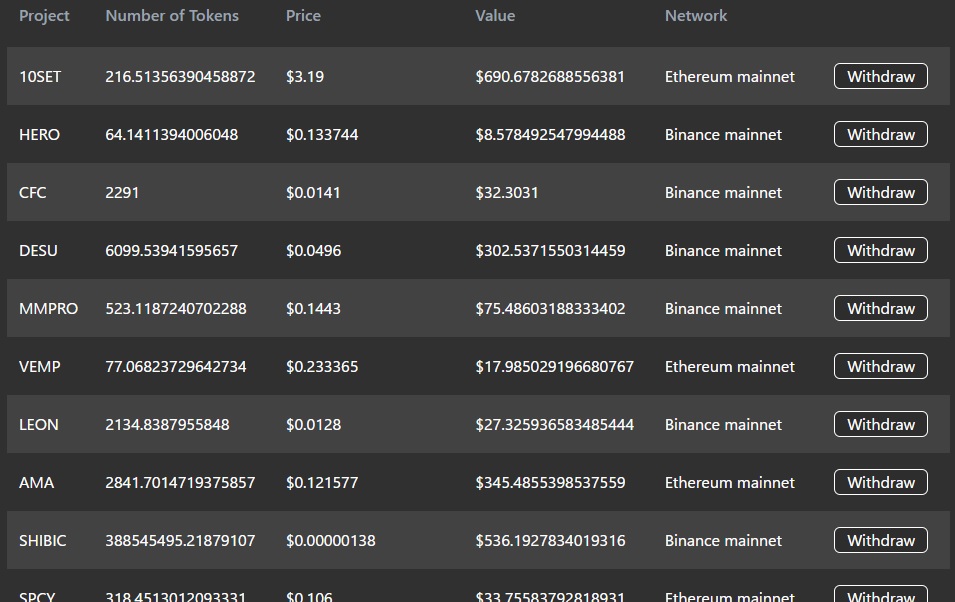Click the Value column header
The height and width of the screenshot is (602, 955).
(495, 16)
